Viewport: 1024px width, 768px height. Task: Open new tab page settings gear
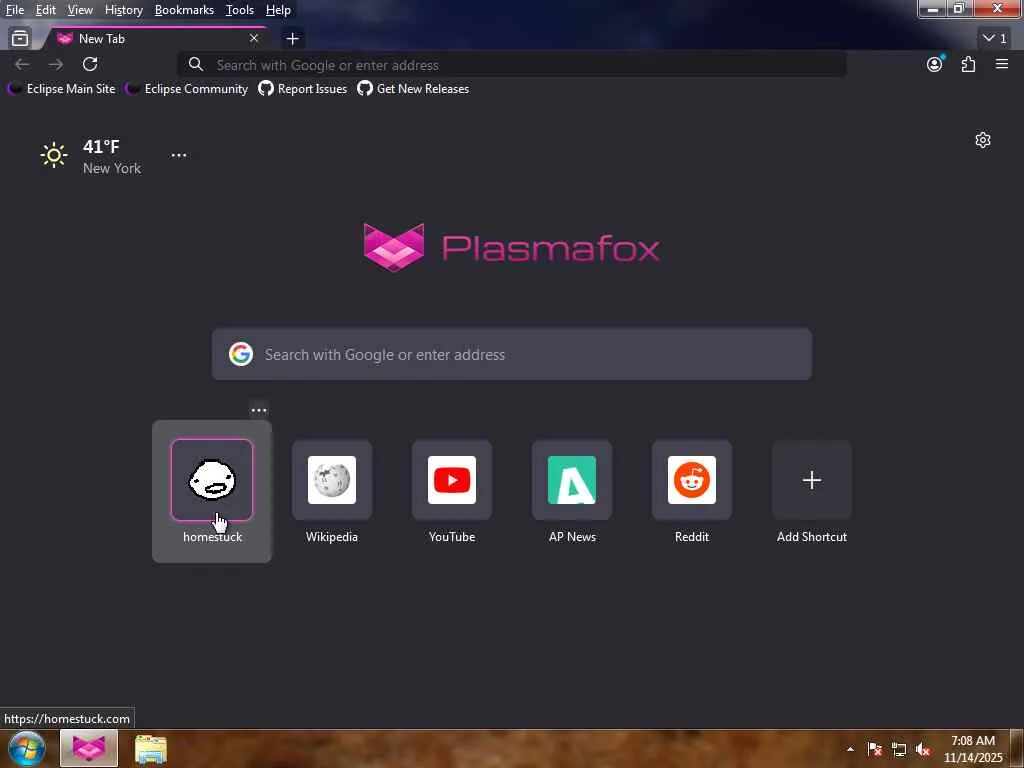(x=982, y=140)
